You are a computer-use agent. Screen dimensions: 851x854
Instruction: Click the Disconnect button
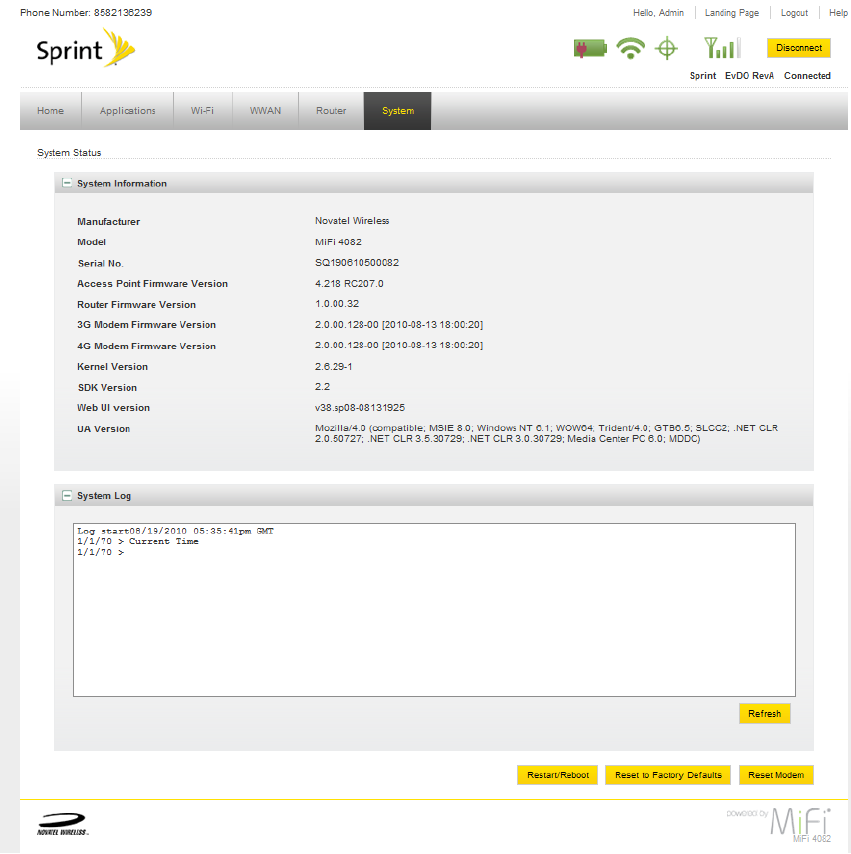(799, 48)
